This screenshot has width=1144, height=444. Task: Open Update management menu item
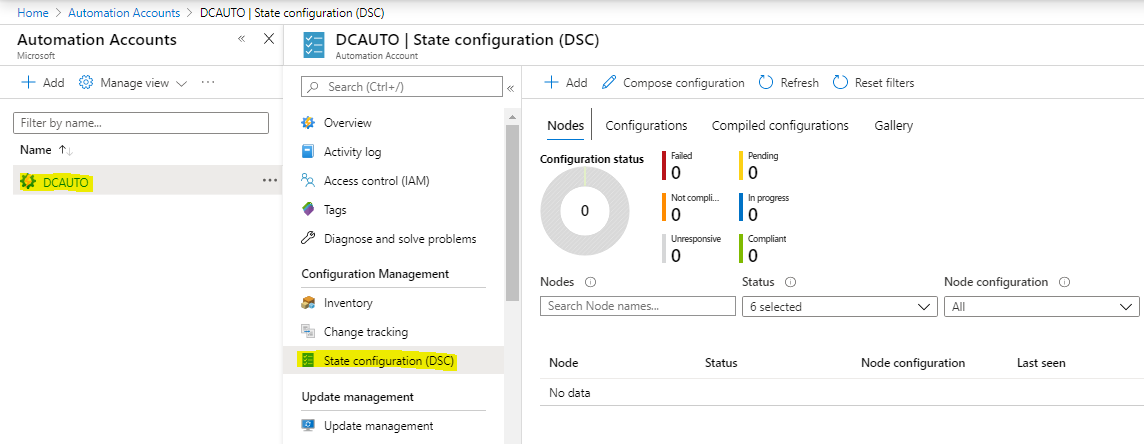click(378, 426)
